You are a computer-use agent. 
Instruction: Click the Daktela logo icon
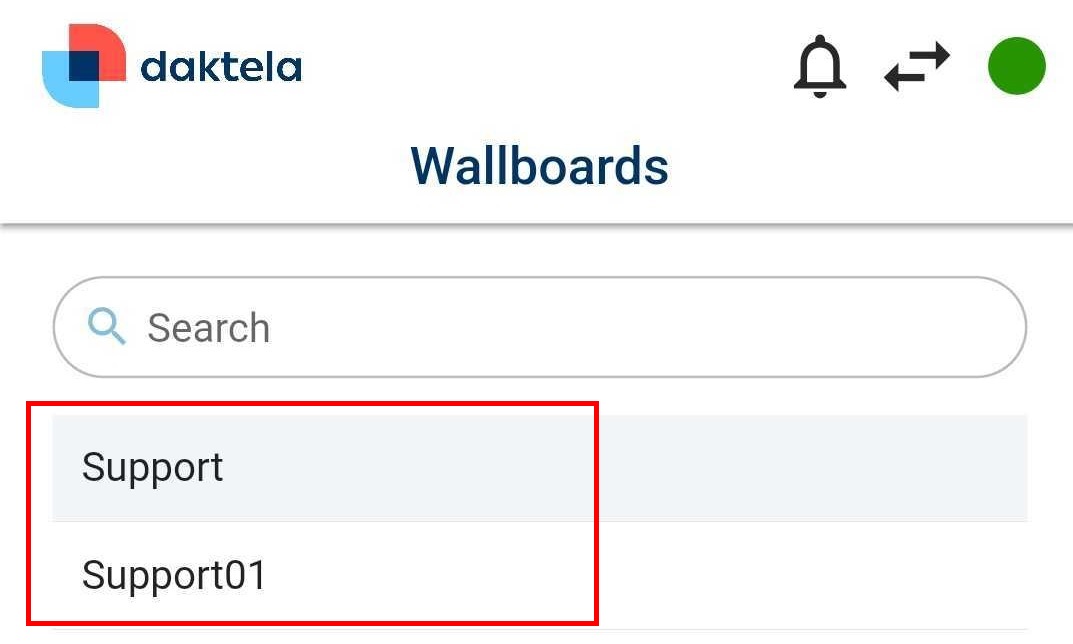[84, 66]
